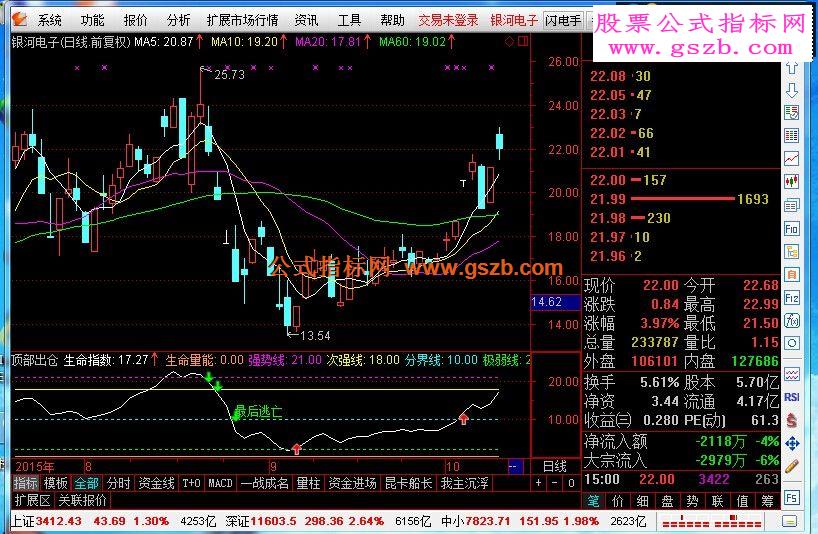The width and height of the screenshot is (818, 534).
Task: Click the yellow note icon at sidebar bottom
Action: pos(790,521)
